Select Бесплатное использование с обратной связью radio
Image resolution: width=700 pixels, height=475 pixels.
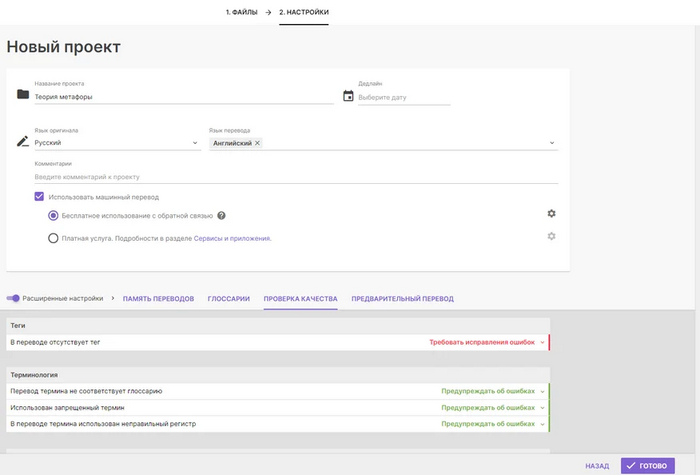point(54,215)
